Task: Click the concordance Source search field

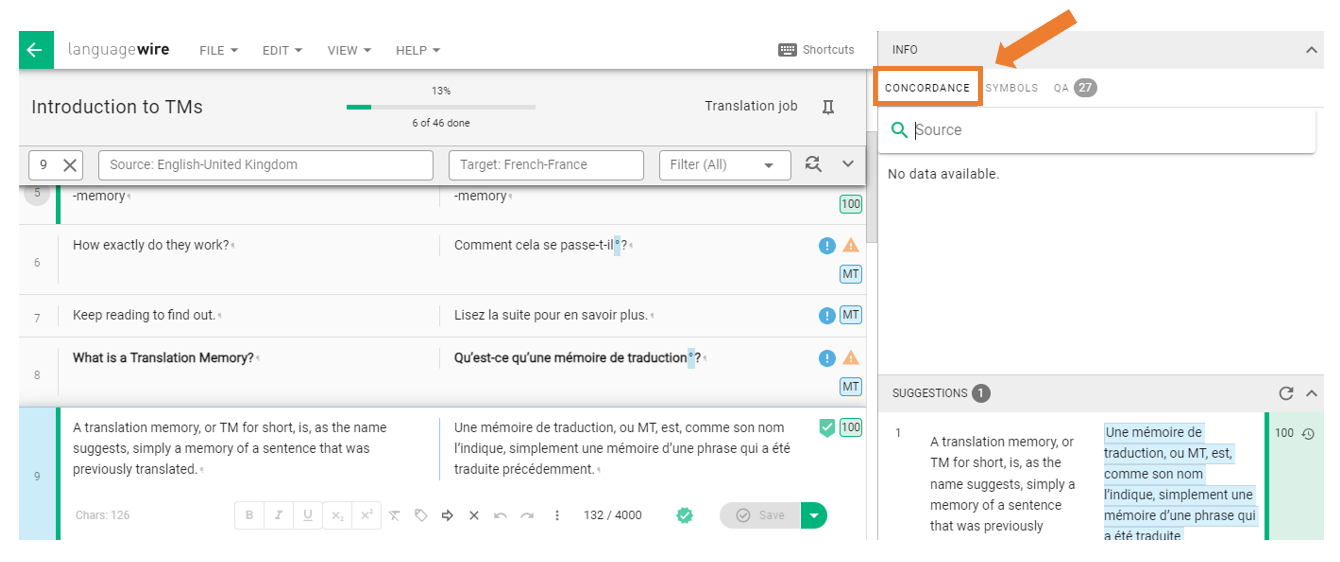Action: tap(1110, 130)
